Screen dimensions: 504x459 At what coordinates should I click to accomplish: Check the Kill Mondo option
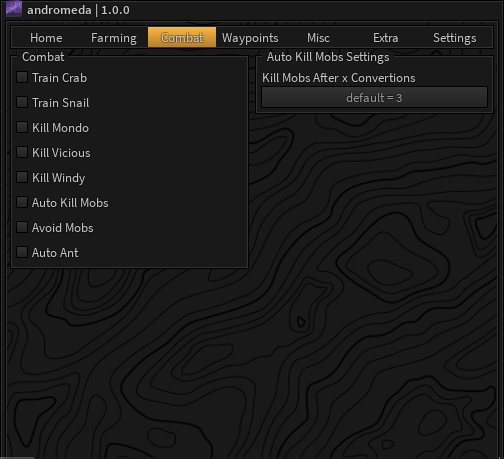click(22, 127)
